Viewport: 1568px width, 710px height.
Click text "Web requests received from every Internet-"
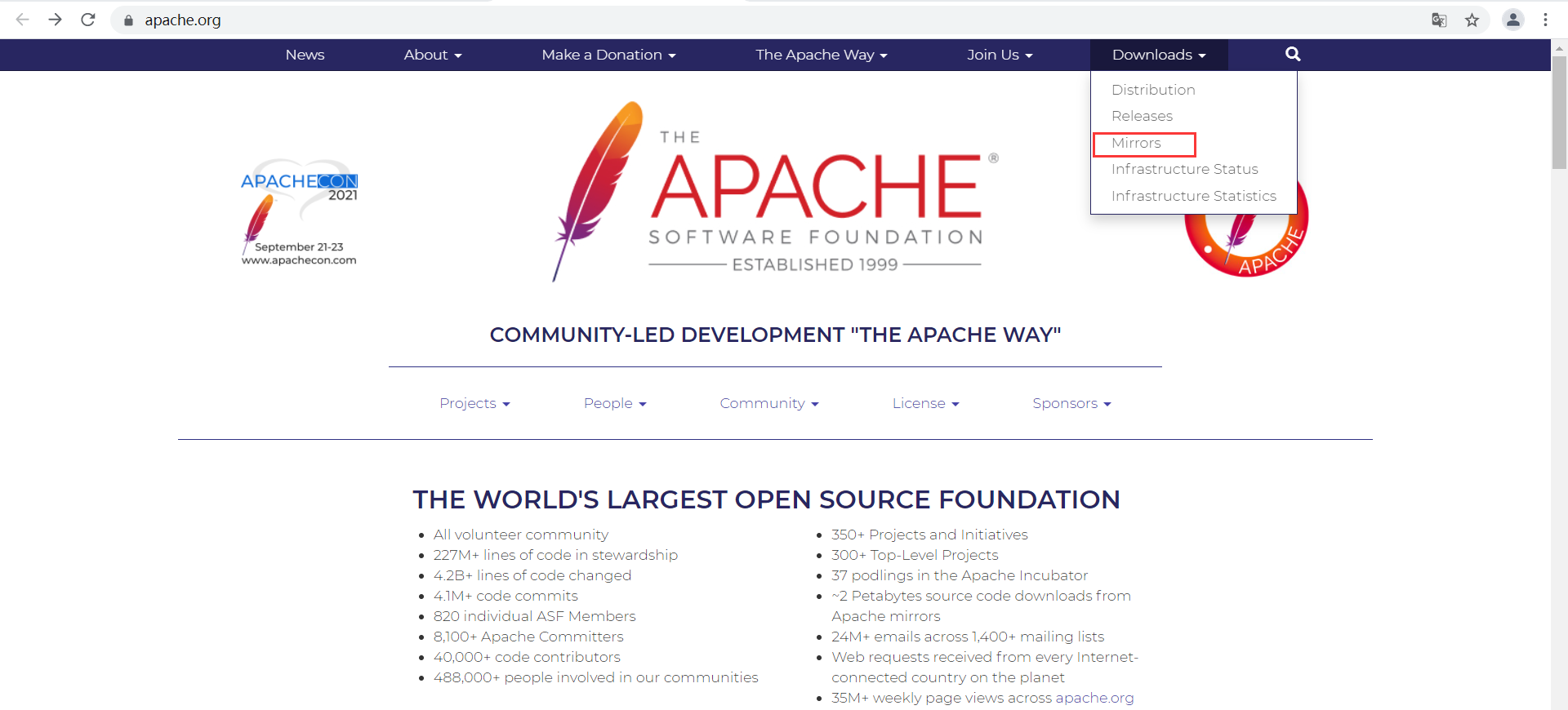tap(985, 657)
